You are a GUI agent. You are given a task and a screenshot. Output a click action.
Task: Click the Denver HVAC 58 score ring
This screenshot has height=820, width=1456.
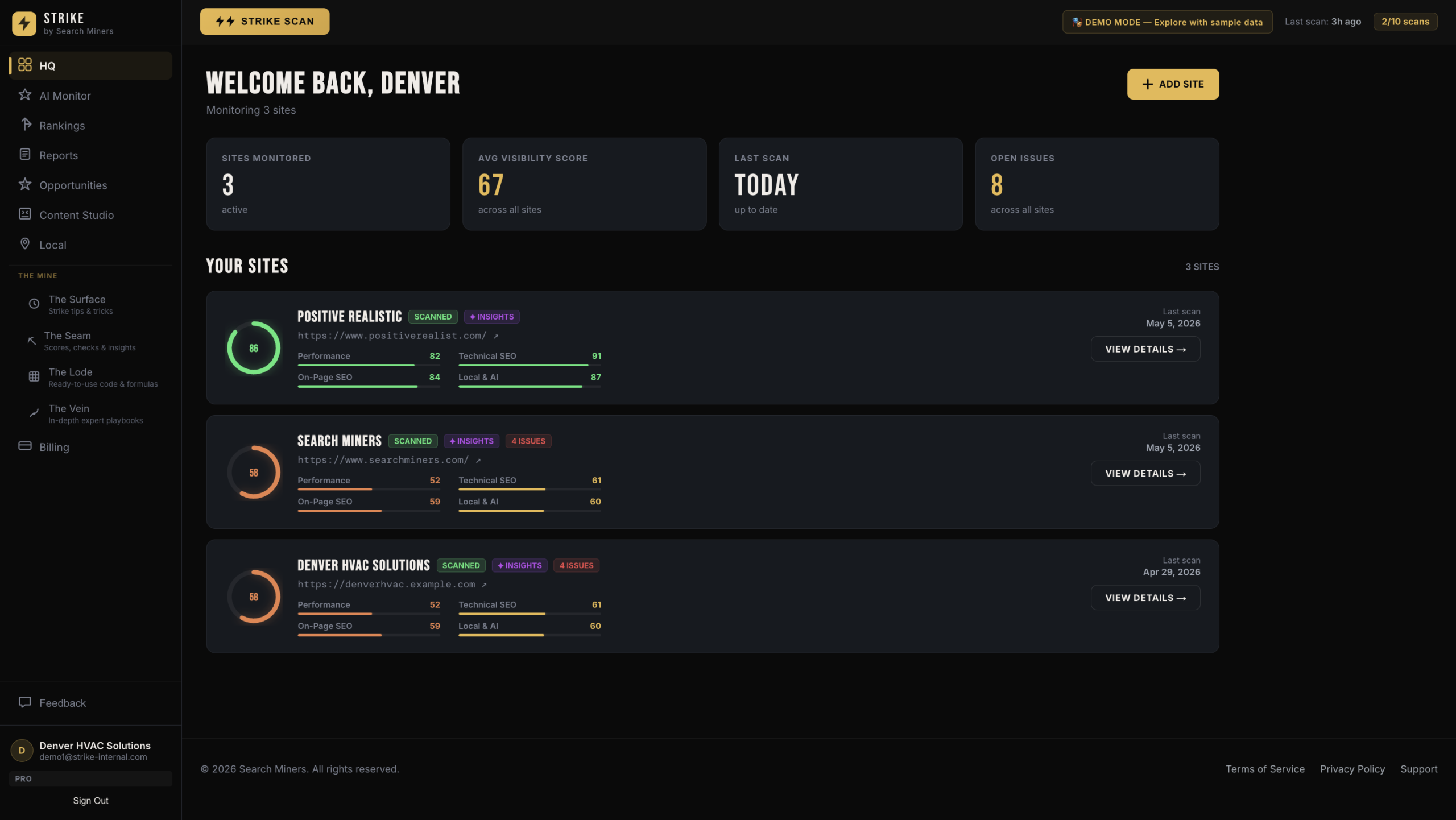pos(254,597)
